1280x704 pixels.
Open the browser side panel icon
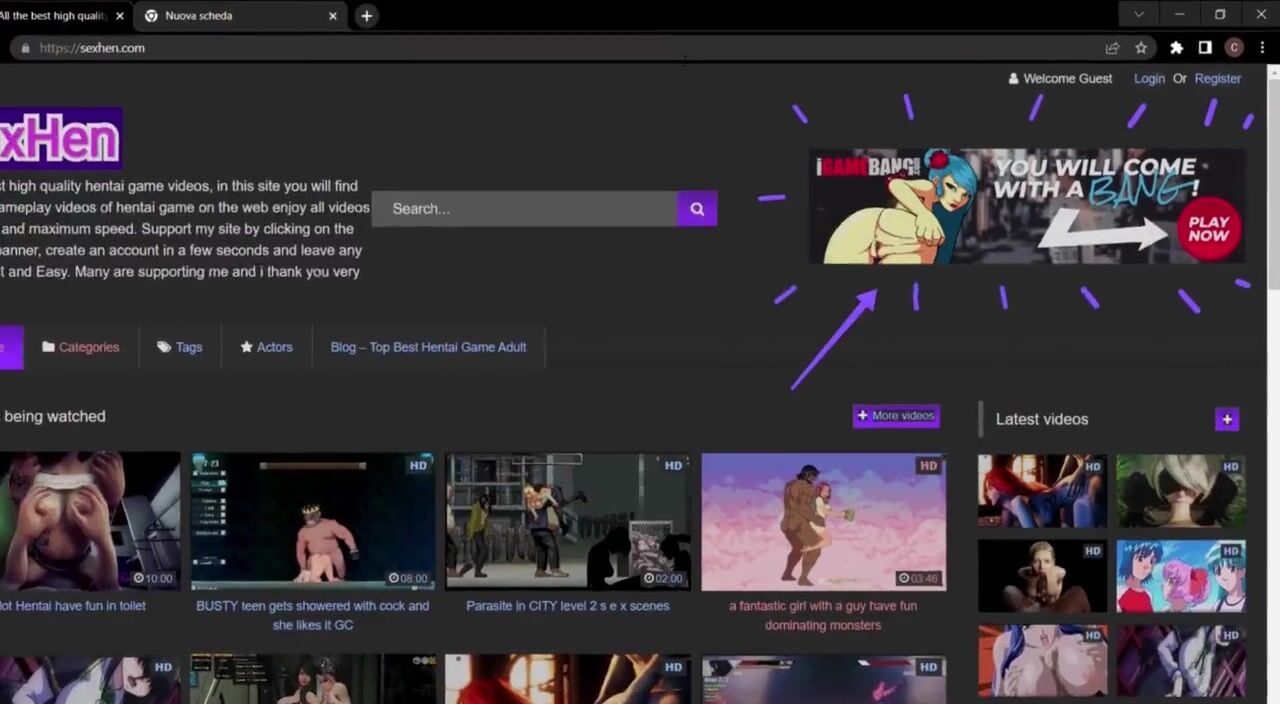pyautogui.click(x=1205, y=48)
